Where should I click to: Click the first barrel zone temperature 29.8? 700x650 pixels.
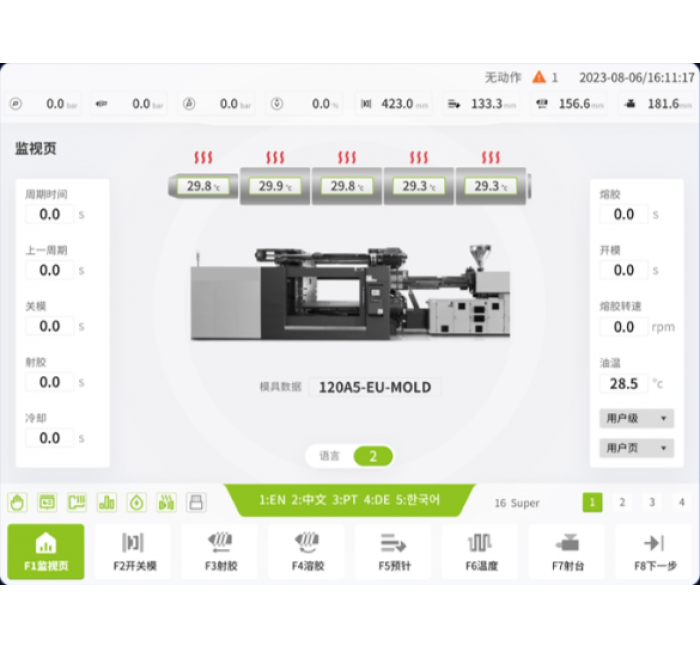point(204,186)
